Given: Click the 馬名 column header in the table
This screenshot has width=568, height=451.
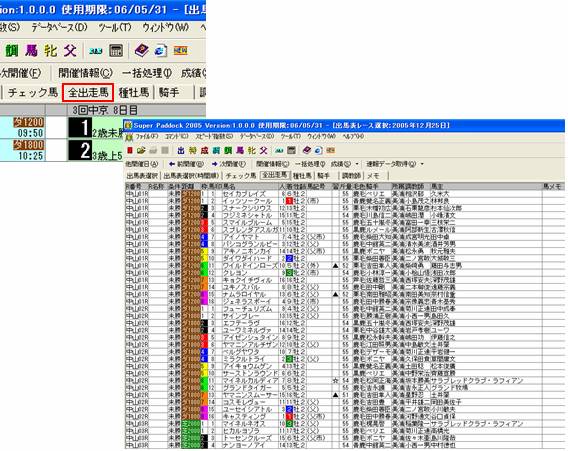Looking at the screenshot, I should click(x=250, y=187).
